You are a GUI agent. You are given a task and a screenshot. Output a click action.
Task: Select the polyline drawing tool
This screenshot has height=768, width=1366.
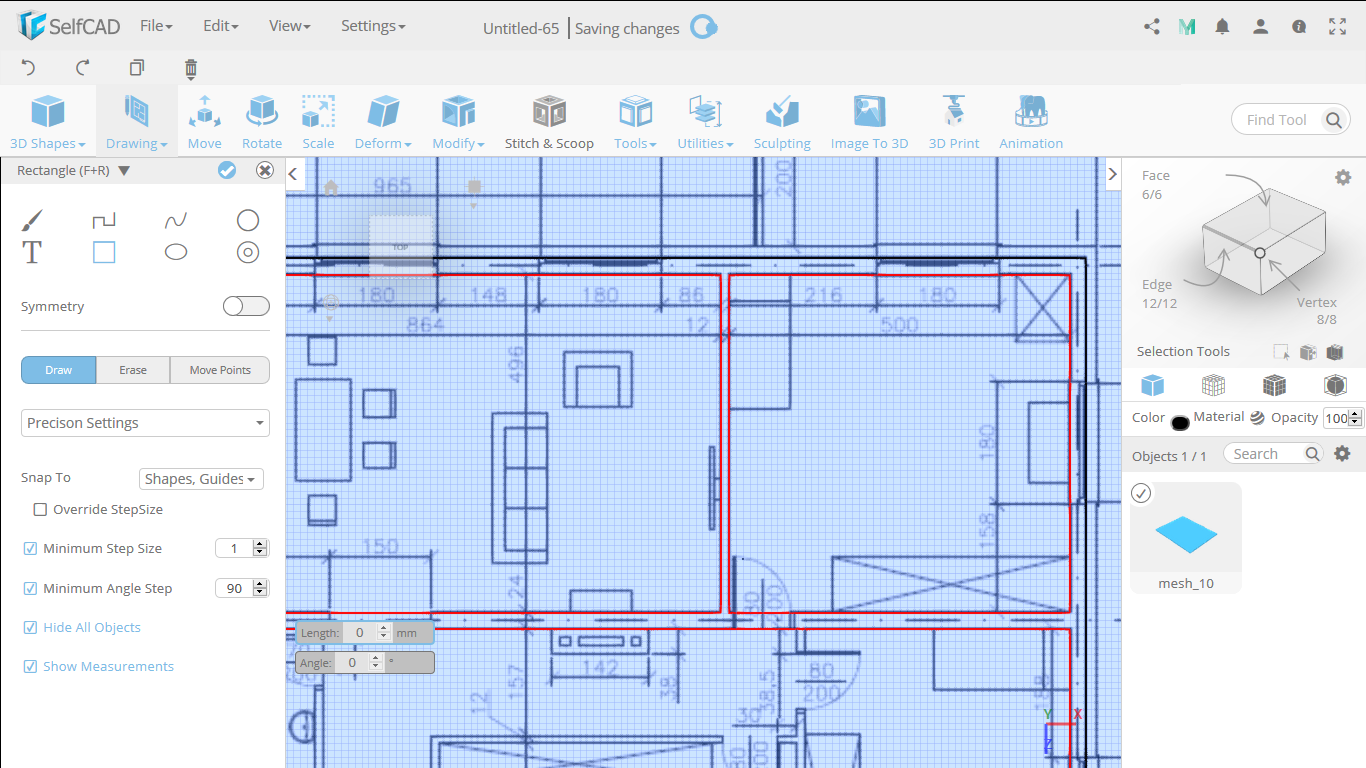point(104,220)
